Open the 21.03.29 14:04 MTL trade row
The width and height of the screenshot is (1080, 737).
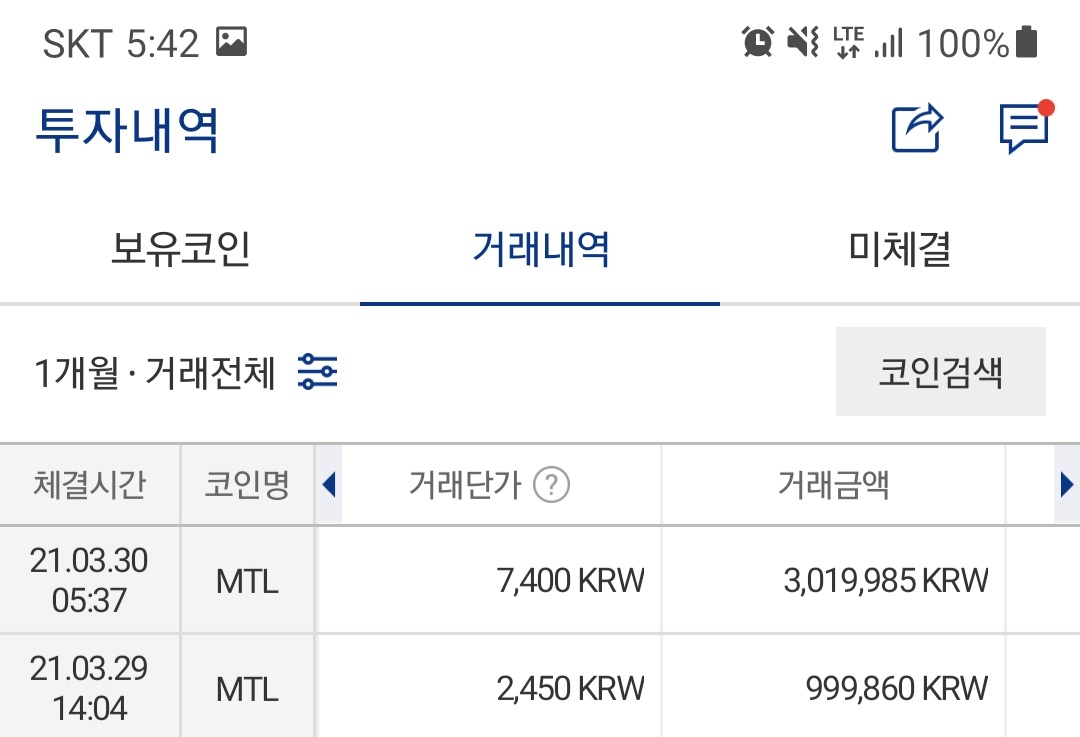pos(540,688)
